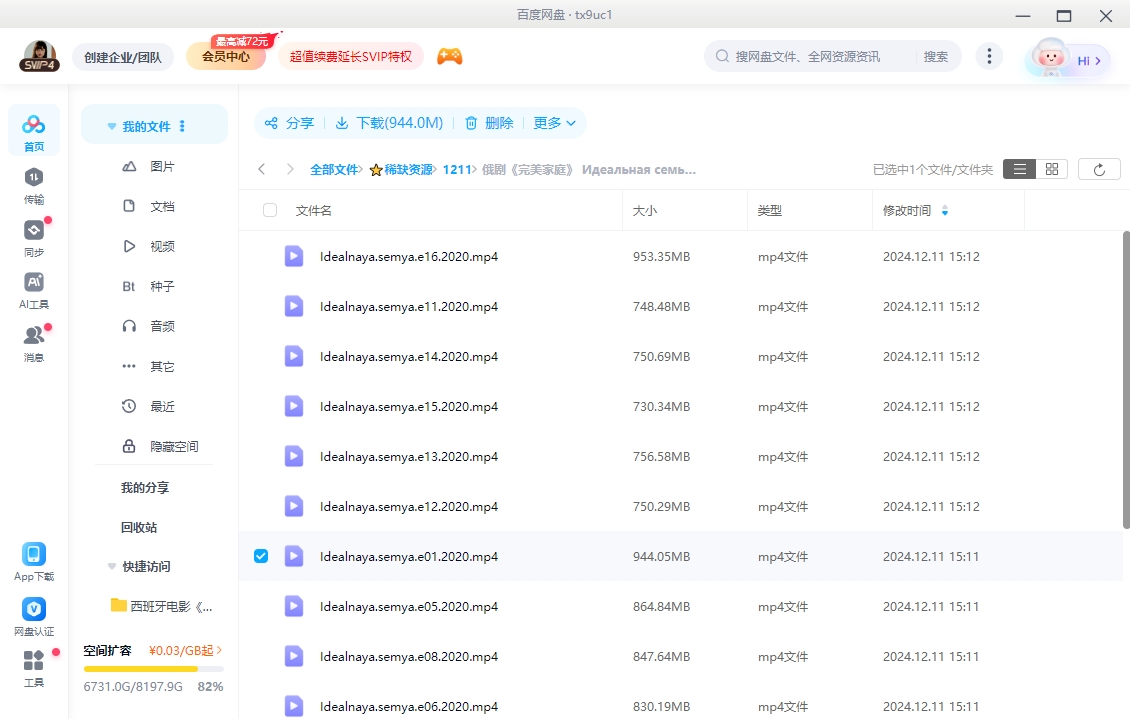Collapse the 快捷访问 section
This screenshot has width=1130, height=719.
tap(138, 566)
